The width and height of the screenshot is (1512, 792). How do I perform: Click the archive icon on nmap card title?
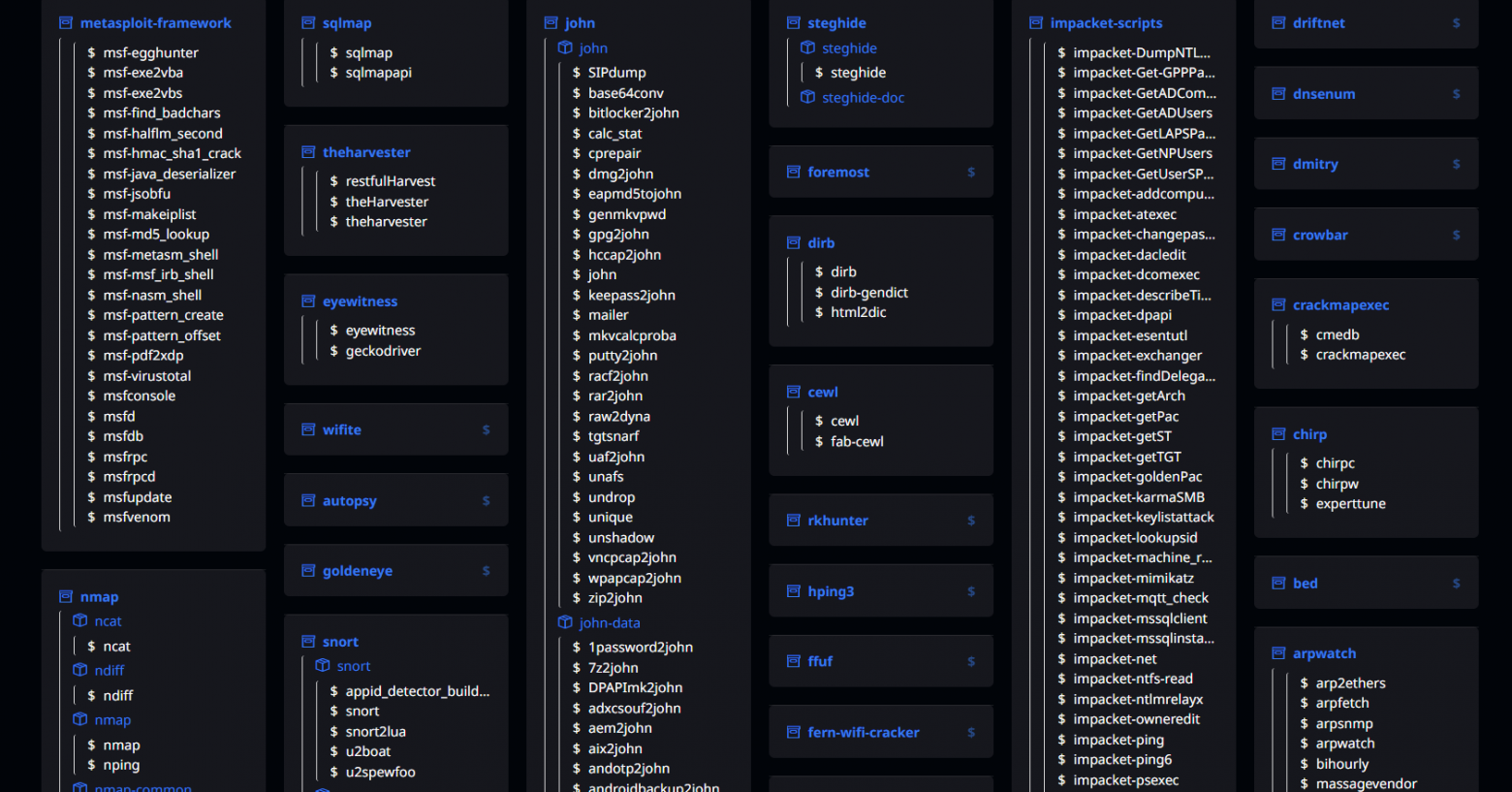tap(66, 597)
